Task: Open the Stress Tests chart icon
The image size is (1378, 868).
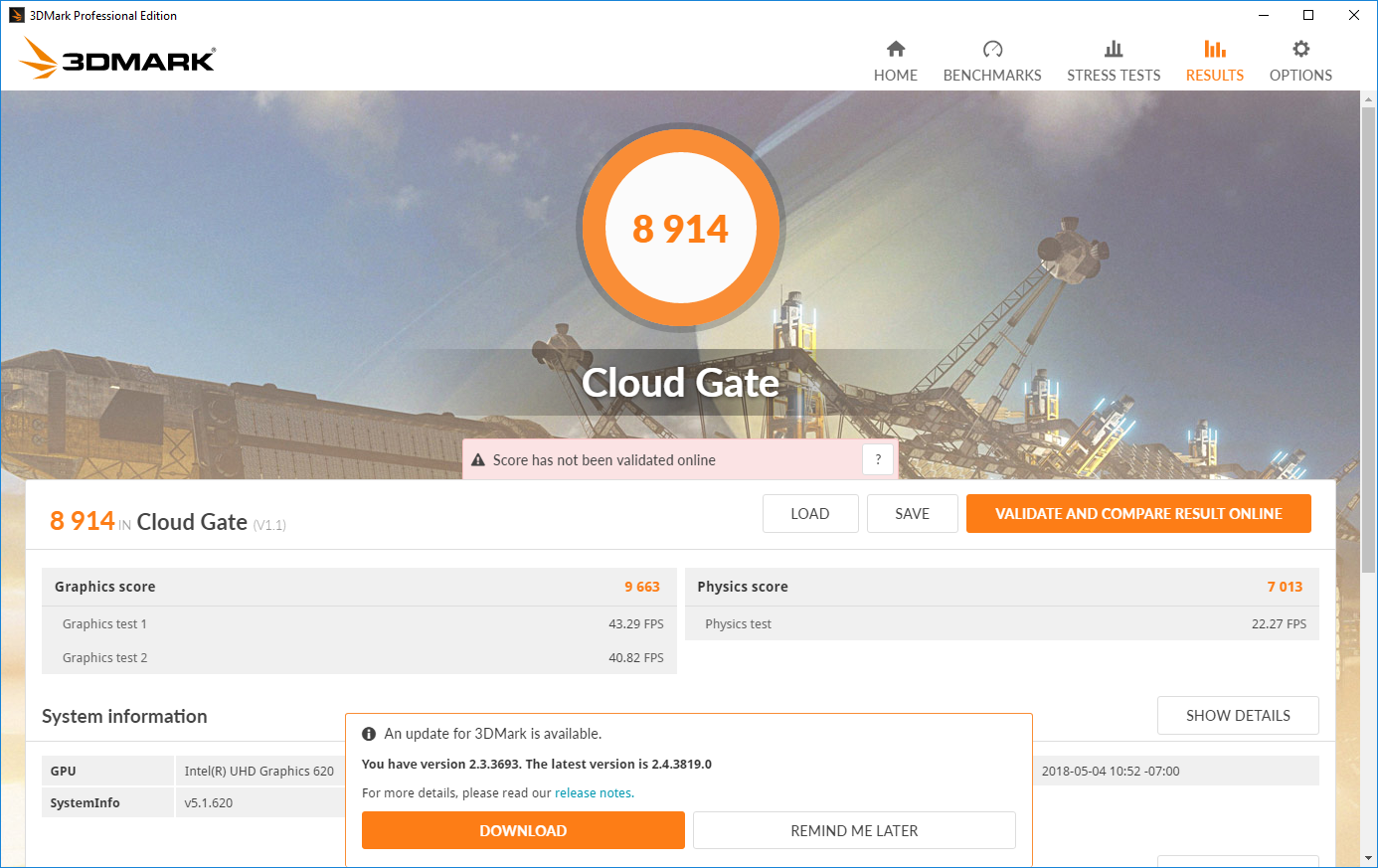Action: tap(1114, 49)
